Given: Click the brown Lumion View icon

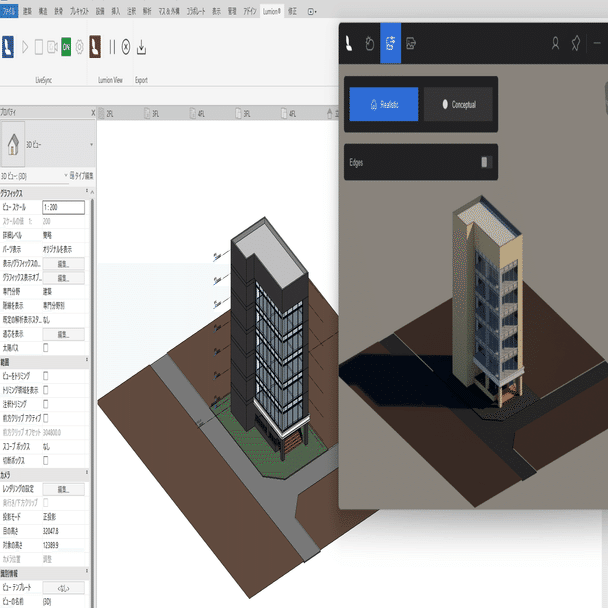Looking at the screenshot, I should pyautogui.click(x=95, y=47).
